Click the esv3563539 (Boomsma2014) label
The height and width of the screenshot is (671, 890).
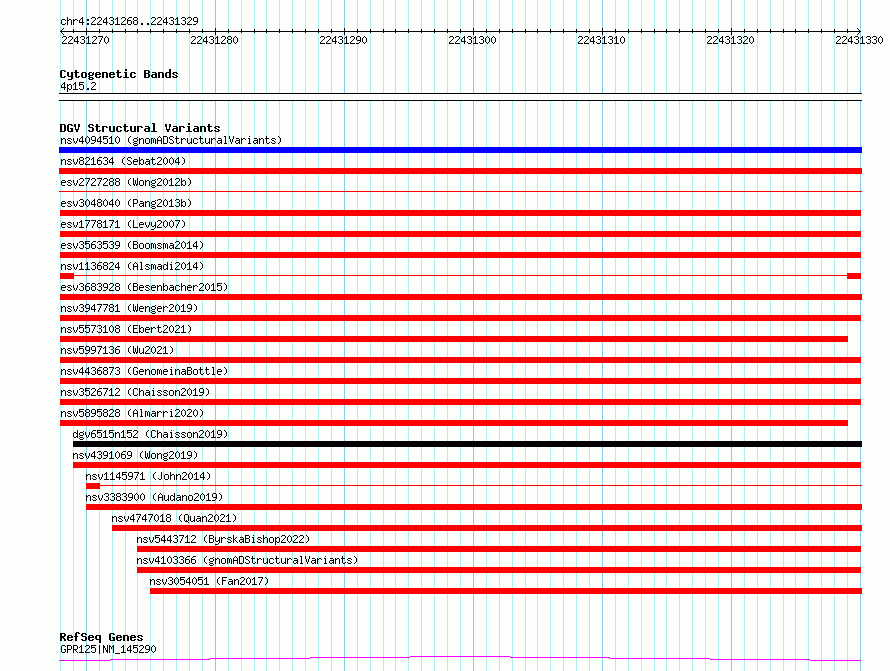(x=132, y=245)
